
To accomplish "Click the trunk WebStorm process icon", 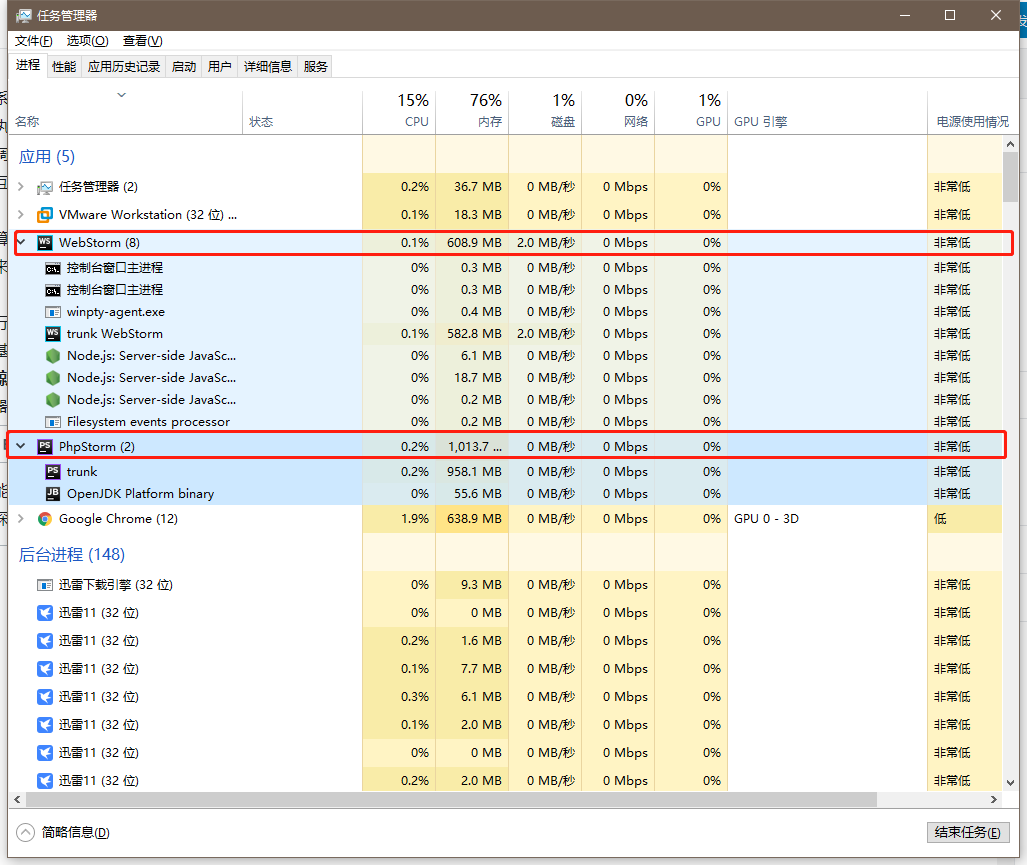I will point(53,334).
